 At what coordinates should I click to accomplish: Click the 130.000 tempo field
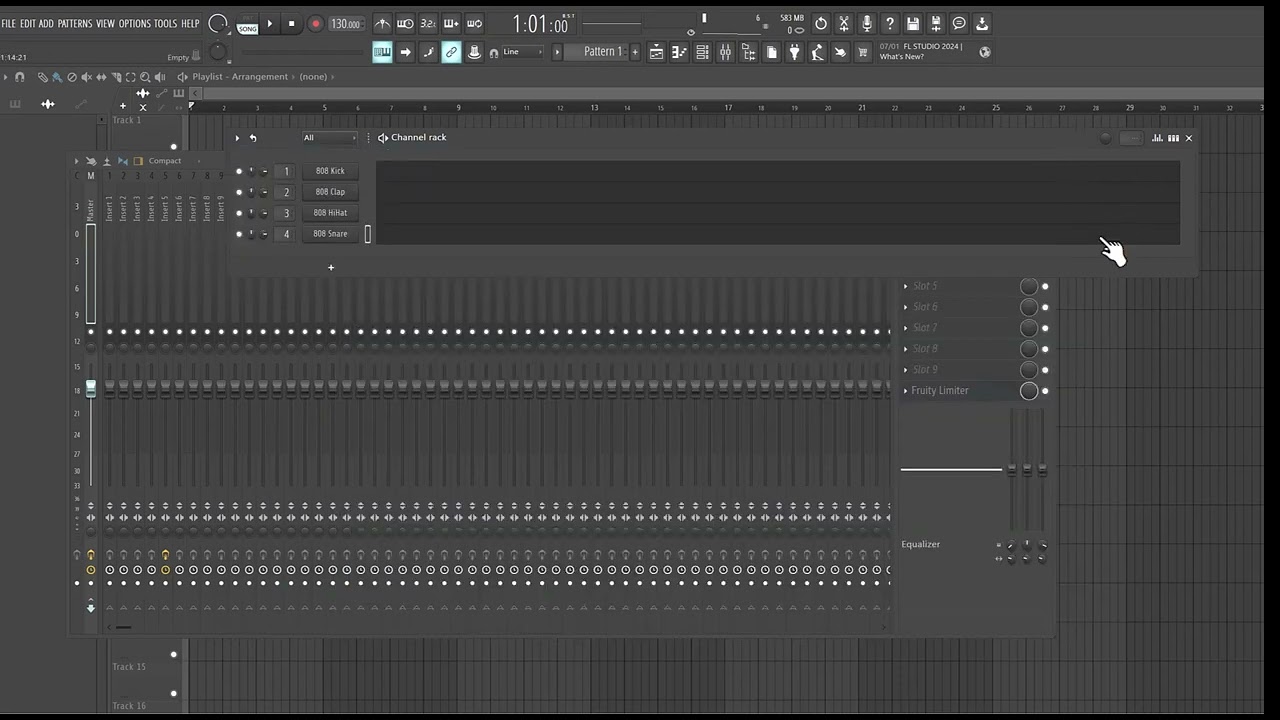(x=345, y=24)
